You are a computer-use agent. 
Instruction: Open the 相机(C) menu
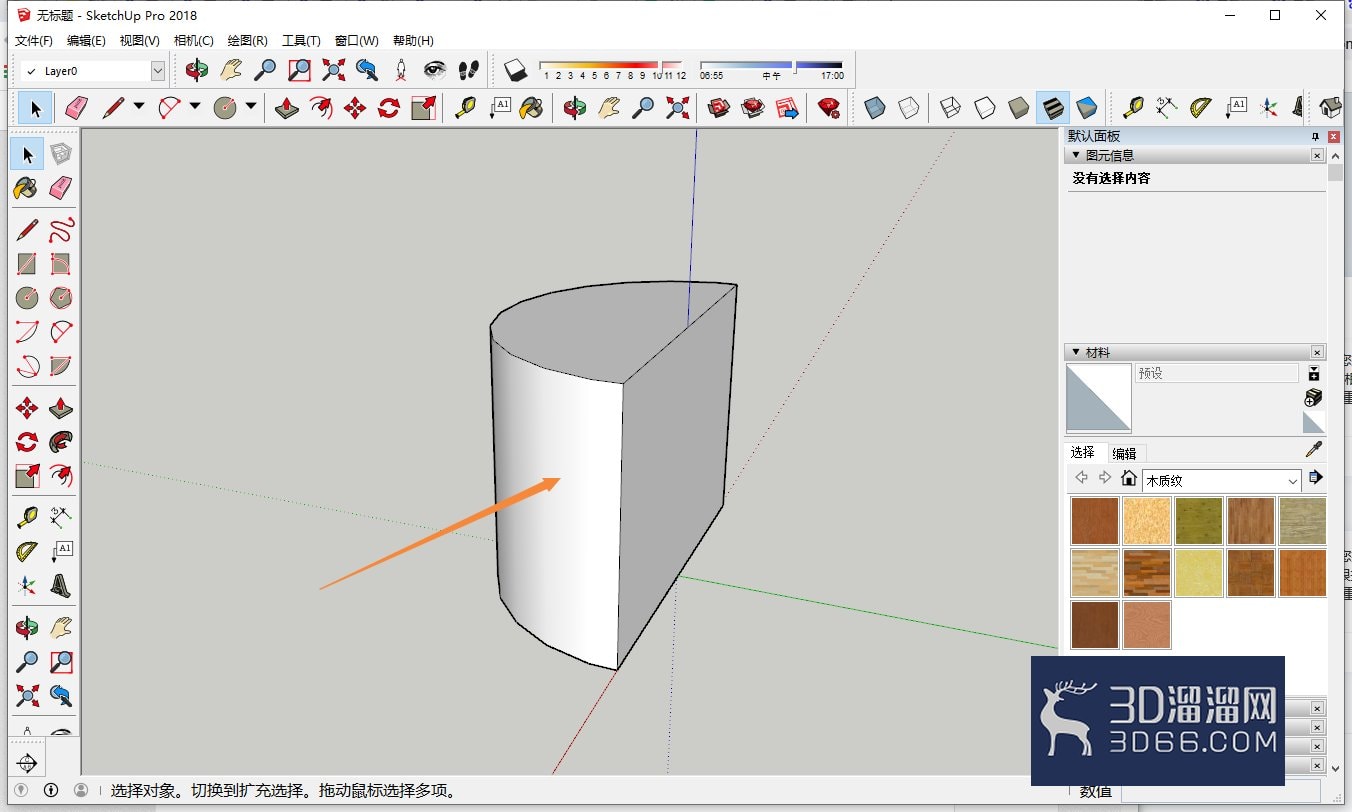pos(193,41)
